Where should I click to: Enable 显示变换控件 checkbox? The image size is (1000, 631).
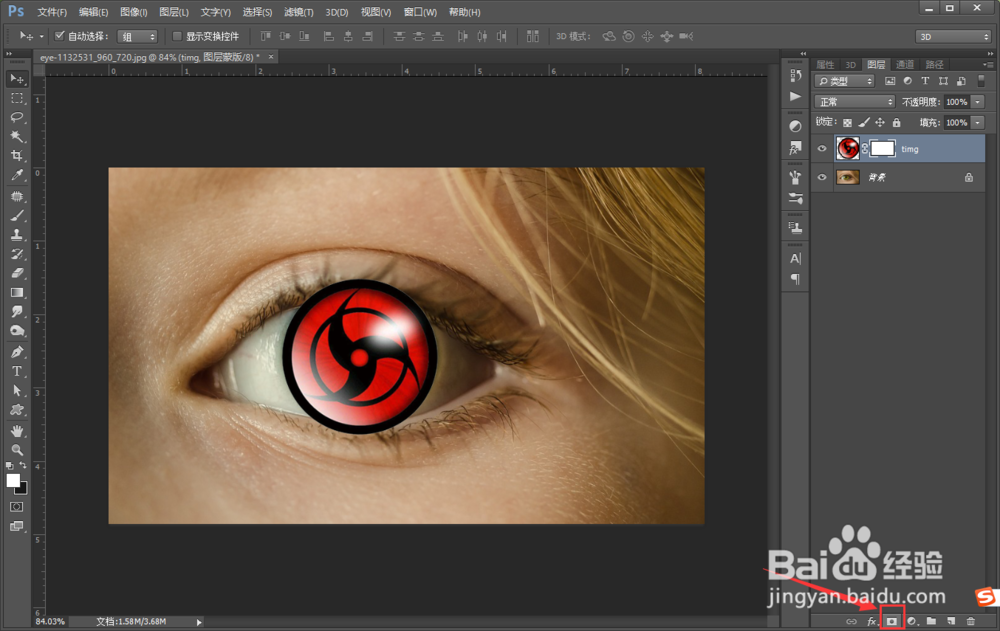177,36
